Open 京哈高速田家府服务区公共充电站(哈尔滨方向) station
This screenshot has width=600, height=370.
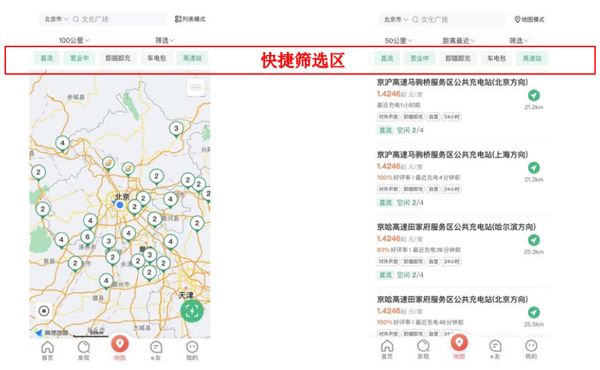coord(456,227)
